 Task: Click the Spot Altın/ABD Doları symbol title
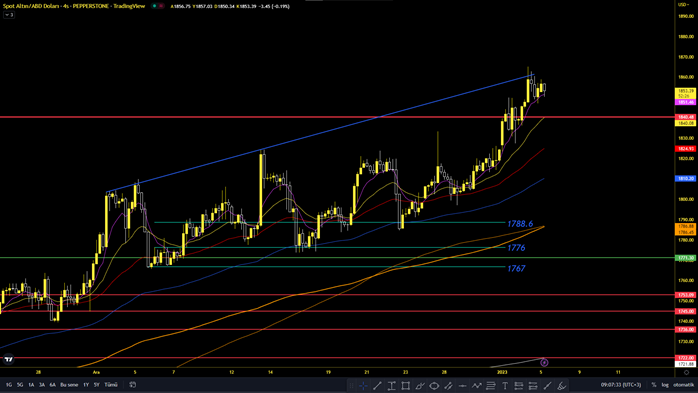tap(74, 6)
